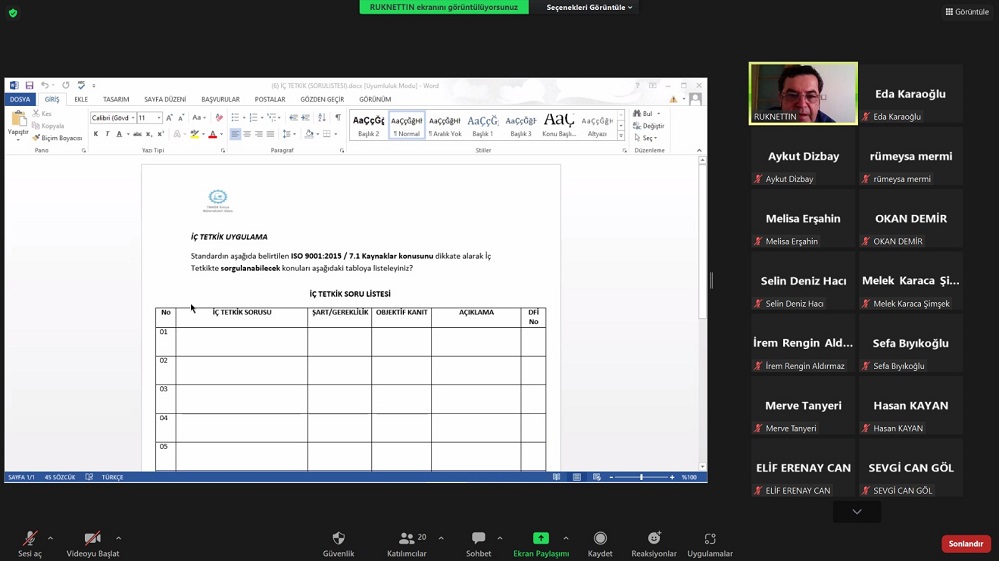Unmute microphone with Sesi aç
The height and width of the screenshot is (561, 999).
coord(30,539)
